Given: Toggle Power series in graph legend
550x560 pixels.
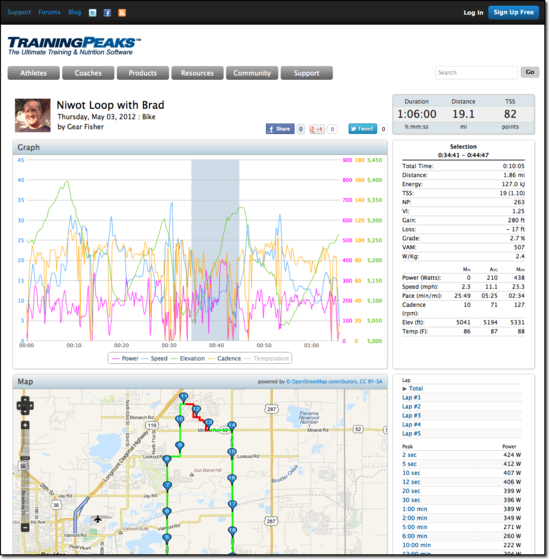Looking at the screenshot, I should point(125,358).
